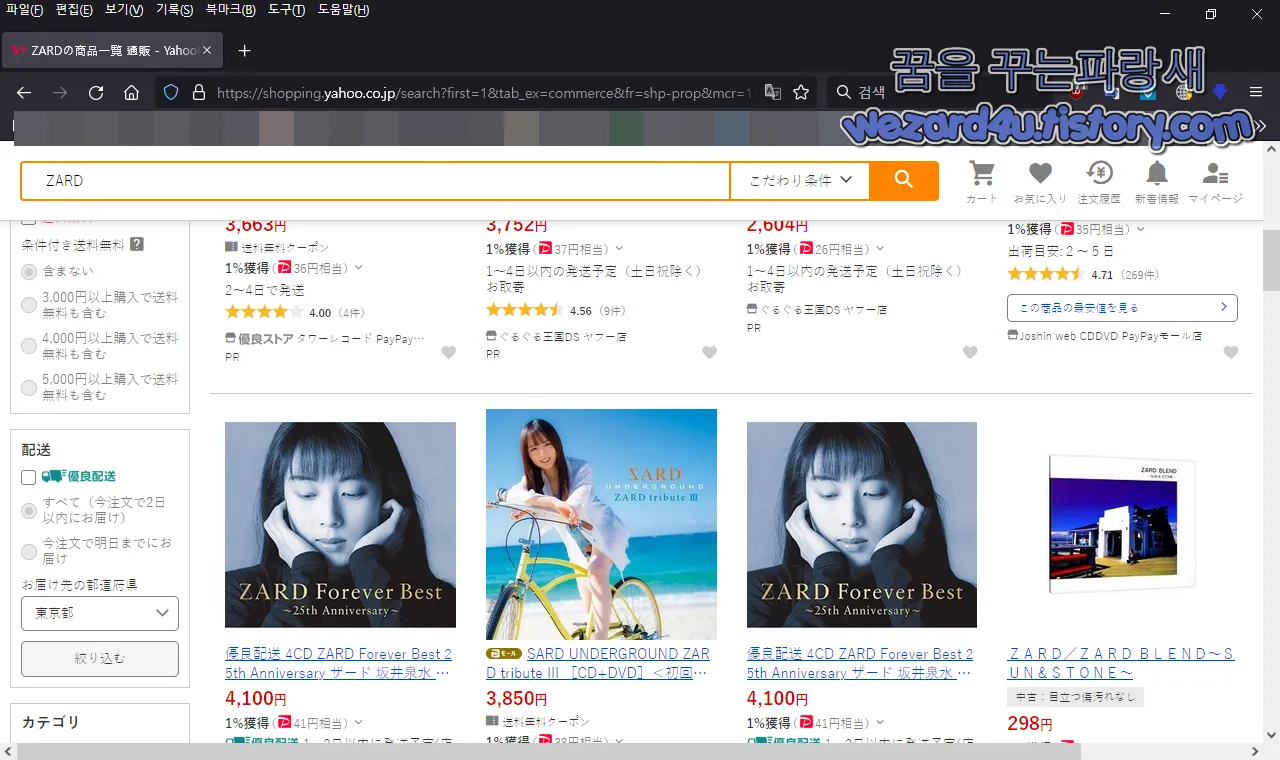Open the browser home page
Screen dimensions: 1280x760
(x=131, y=93)
